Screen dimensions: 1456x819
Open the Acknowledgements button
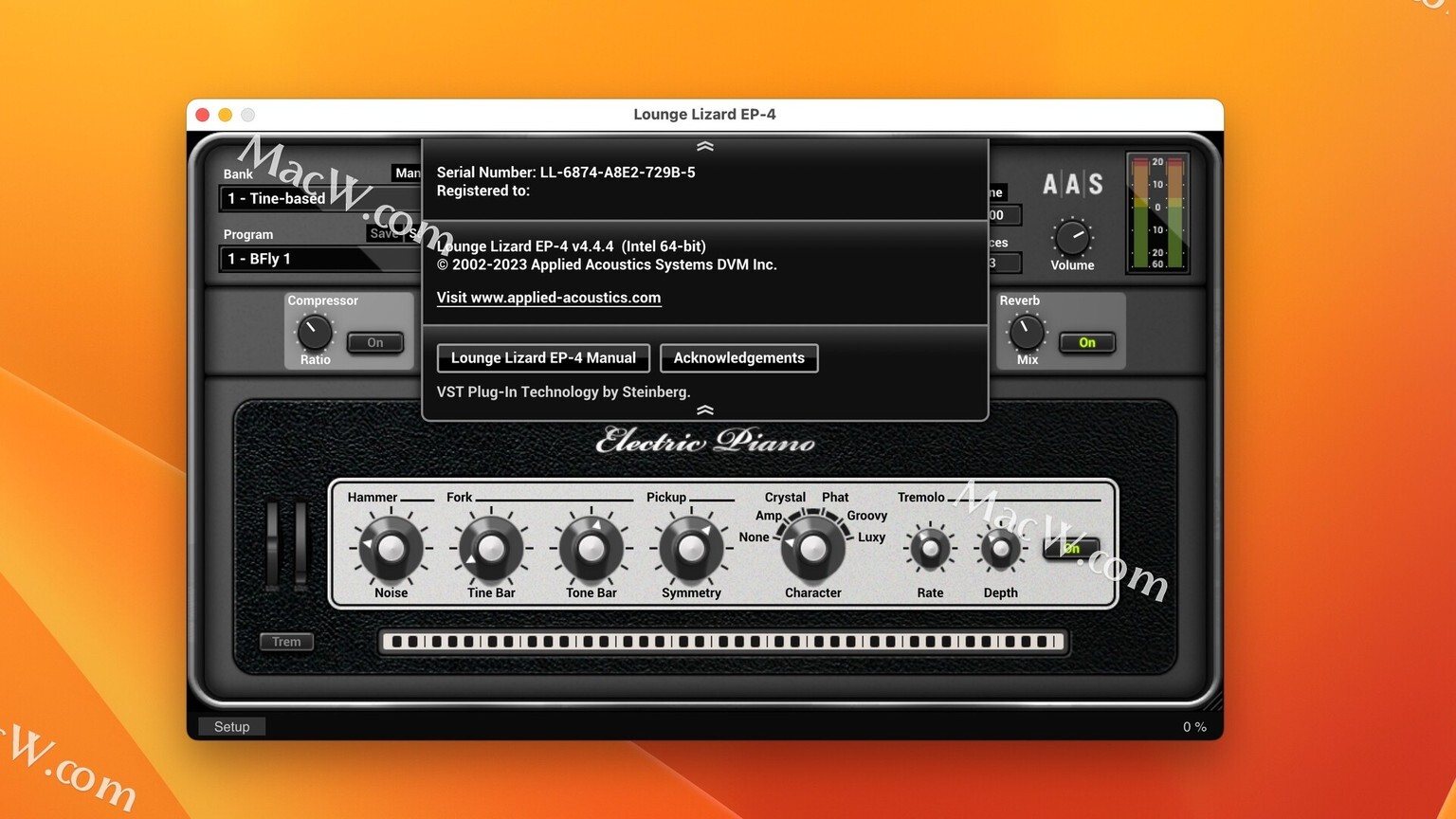[x=738, y=357]
